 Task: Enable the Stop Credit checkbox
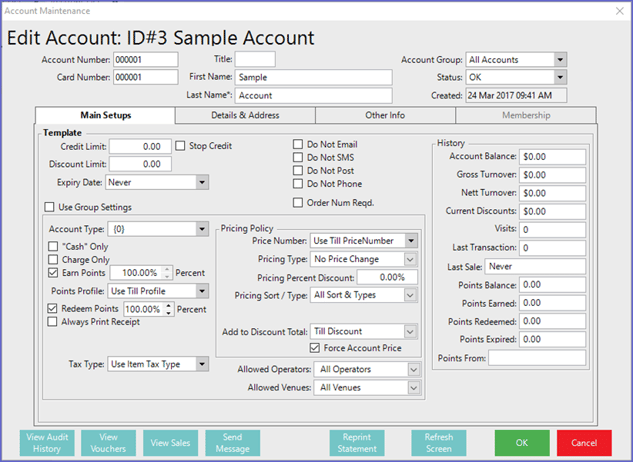point(181,146)
